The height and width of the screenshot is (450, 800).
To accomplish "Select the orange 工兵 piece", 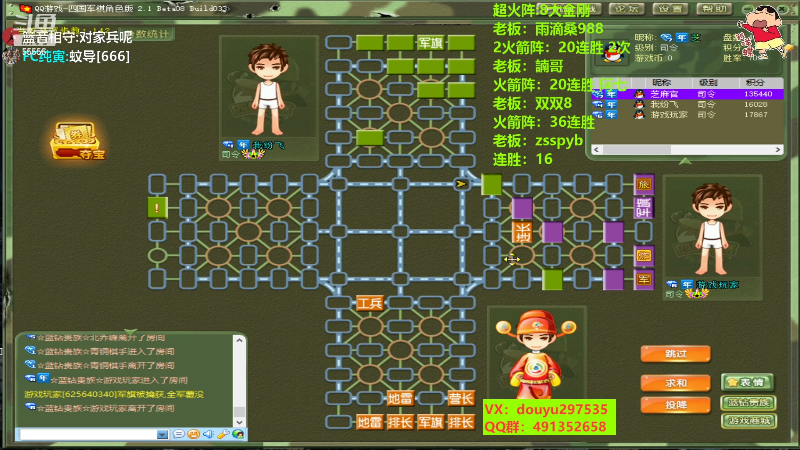I will [369, 303].
